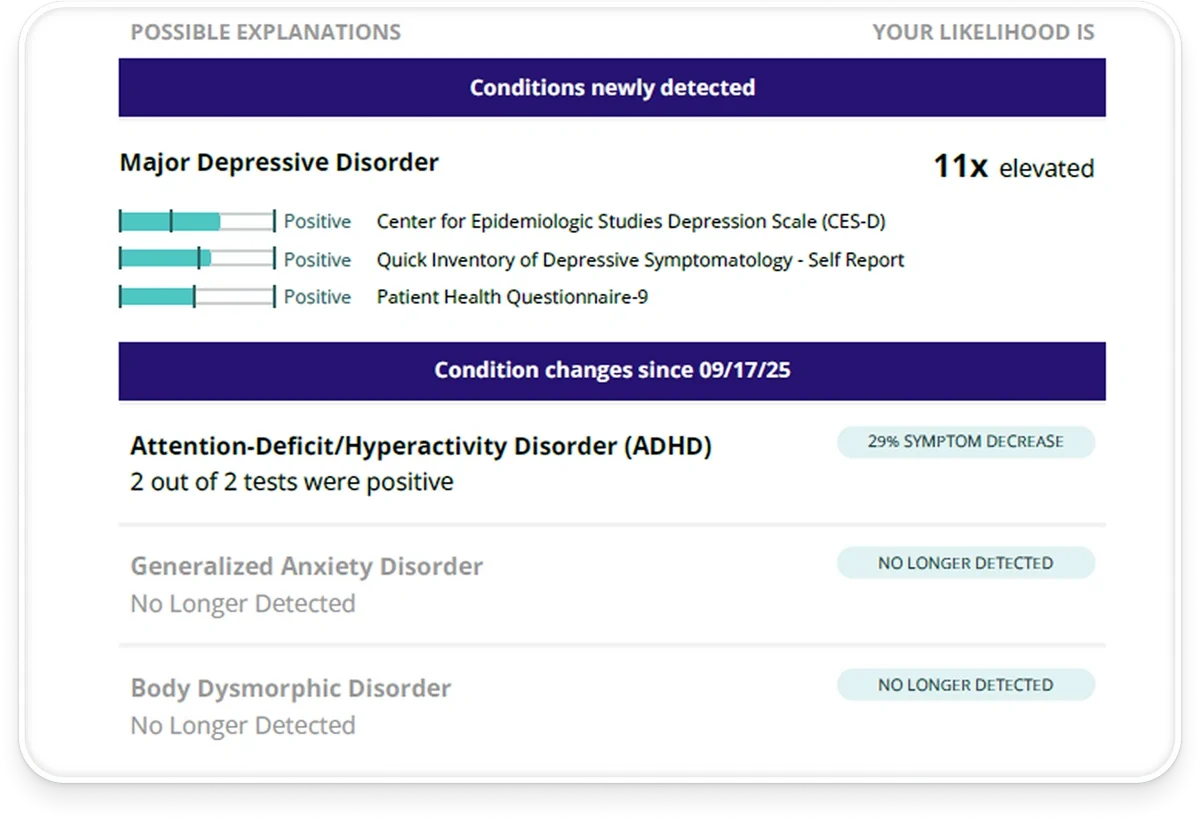
Task: Open Quick Inventory of Depressive Symptomatology - Self Report
Action: coord(640,260)
